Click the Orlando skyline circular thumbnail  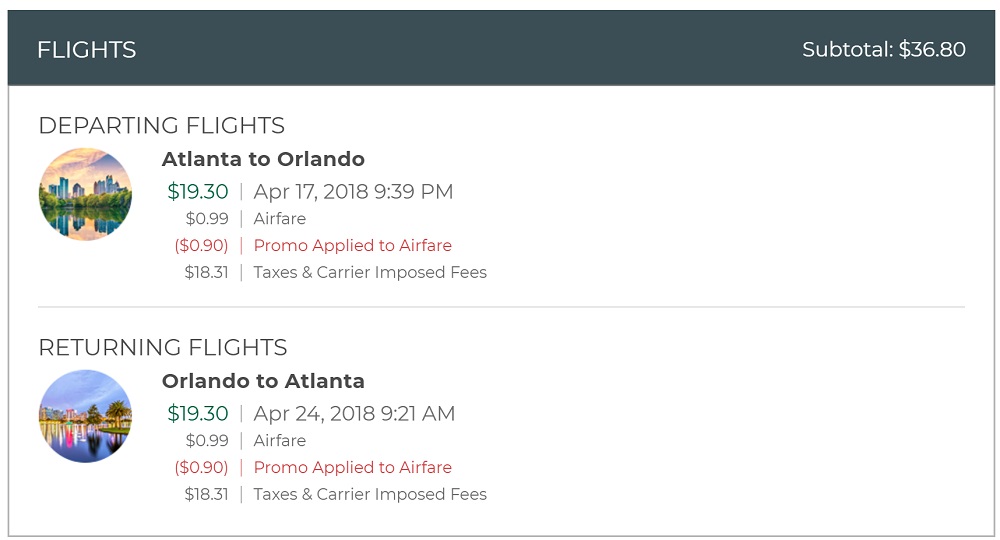[x=85, y=416]
